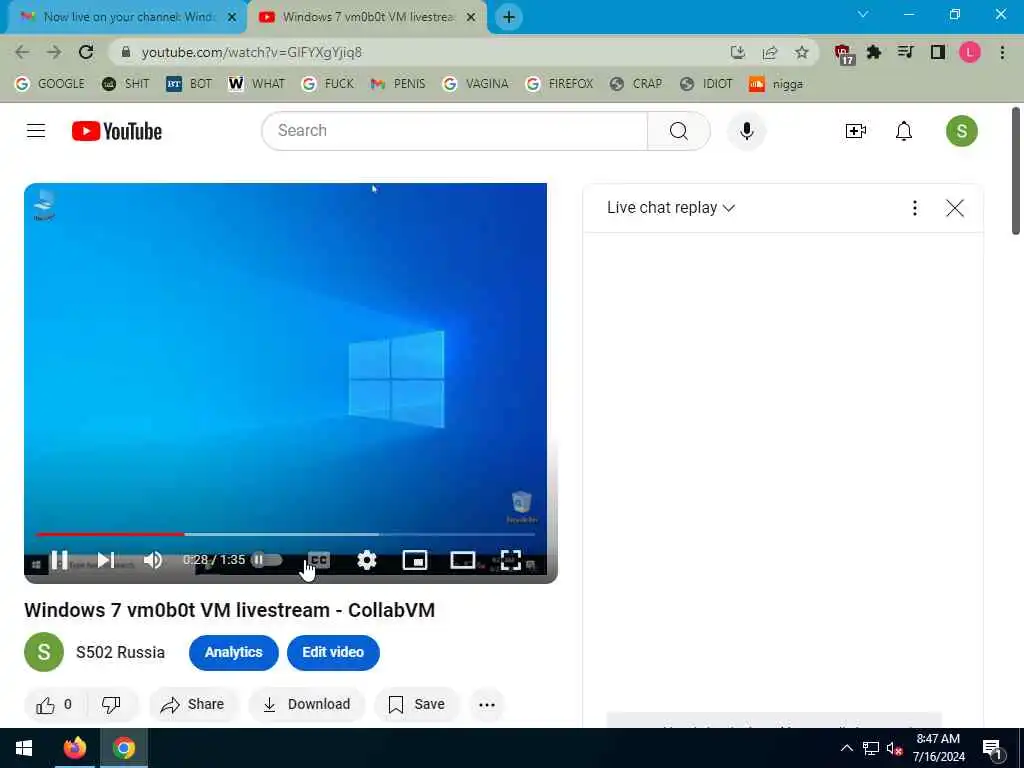Open the YouTube hamburger guide menu
Image resolution: width=1024 pixels, height=768 pixels.
pos(36,131)
